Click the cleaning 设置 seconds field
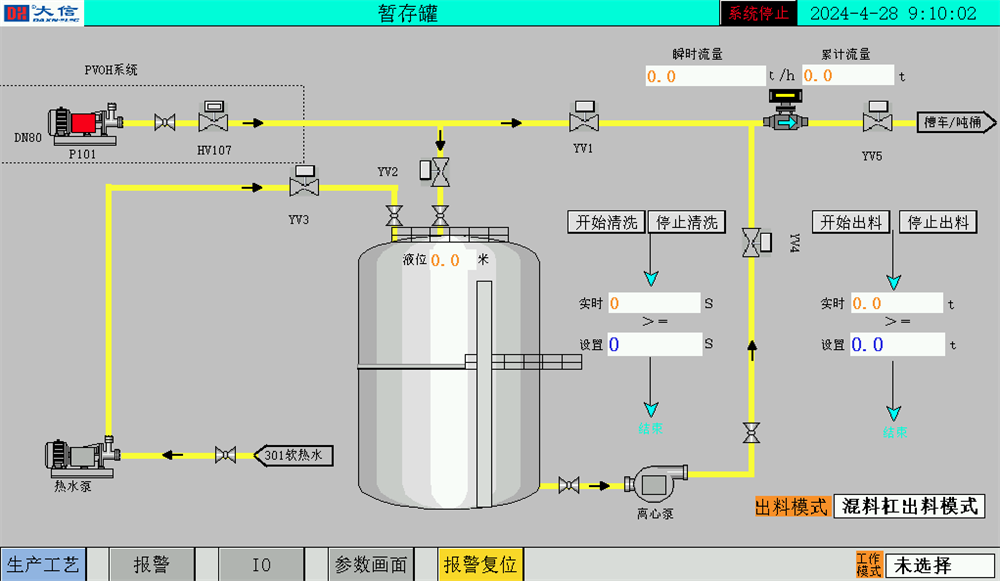Screen dimensions: 1000x581 coord(654,344)
